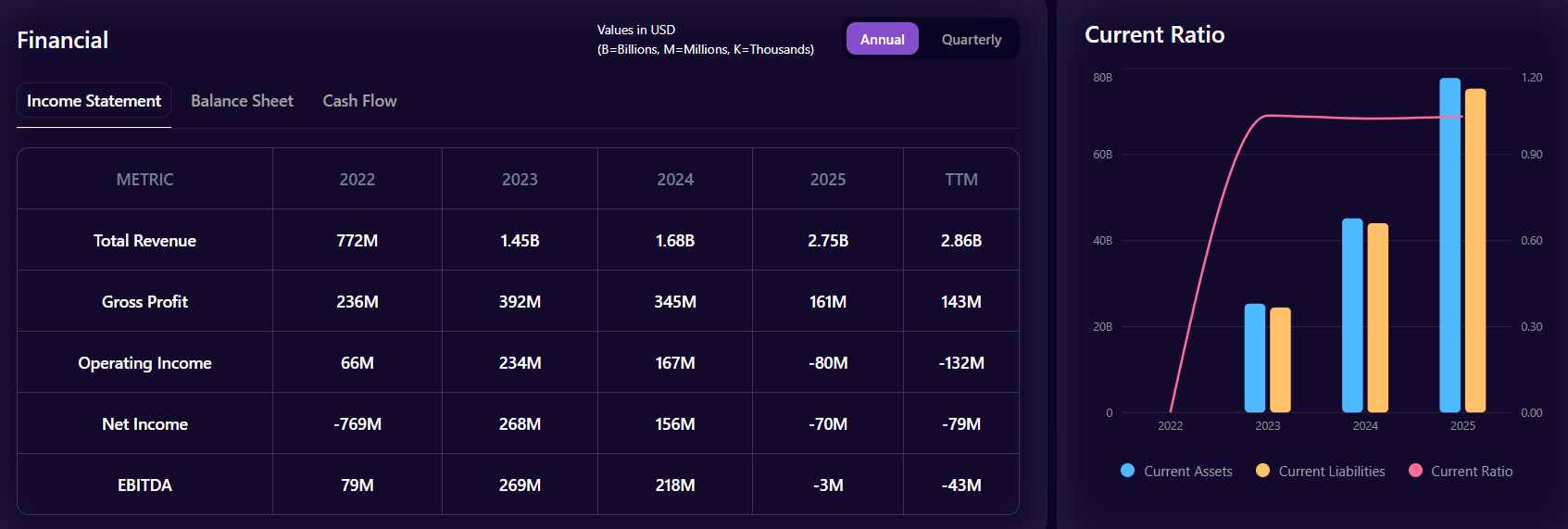
Task: Toggle Current Assets legend blue dot
Action: [1127, 471]
